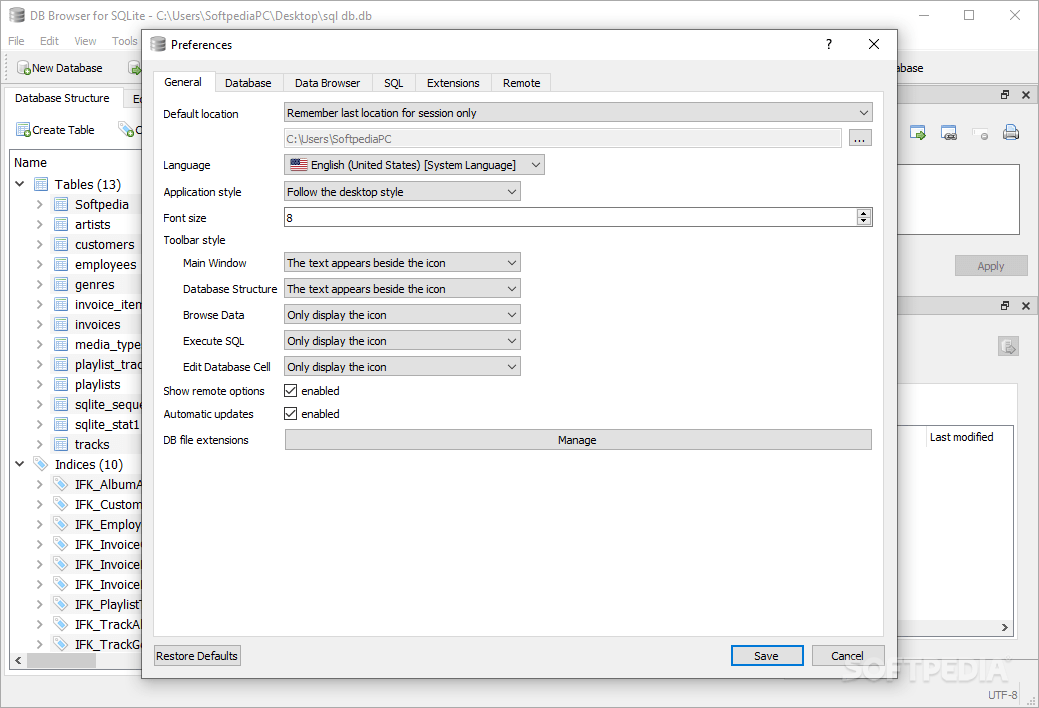Open Execute SQL toolbar style dropdown
The height and width of the screenshot is (708, 1039).
[402, 341]
